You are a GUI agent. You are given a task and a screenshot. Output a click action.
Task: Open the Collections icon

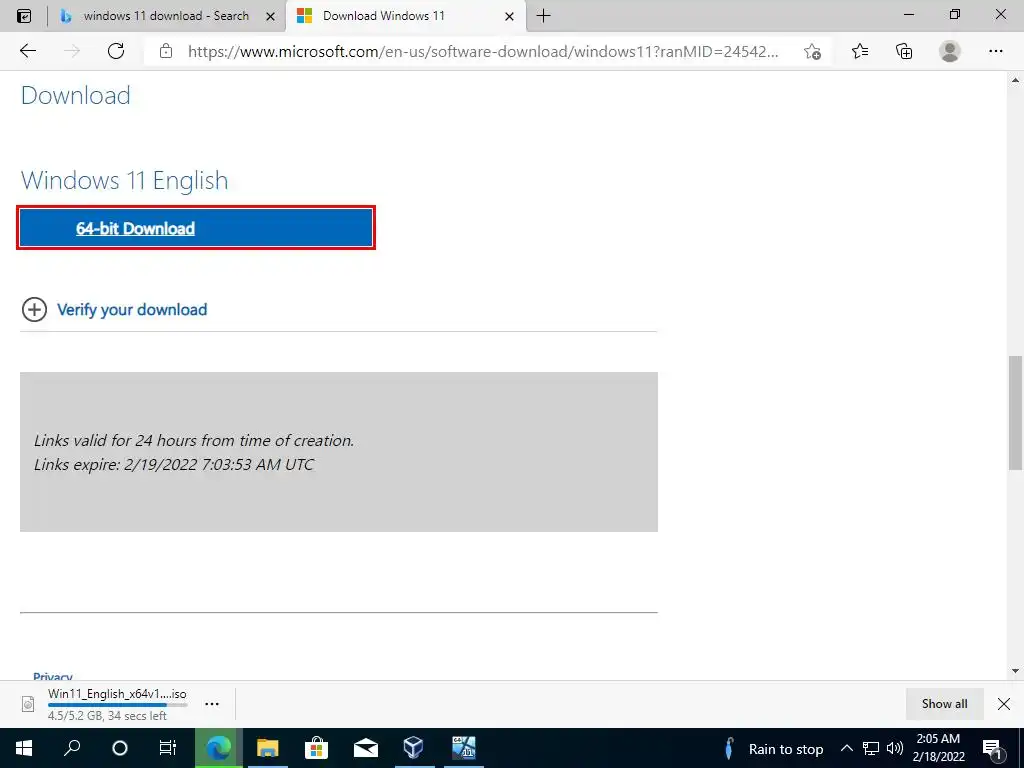(904, 51)
